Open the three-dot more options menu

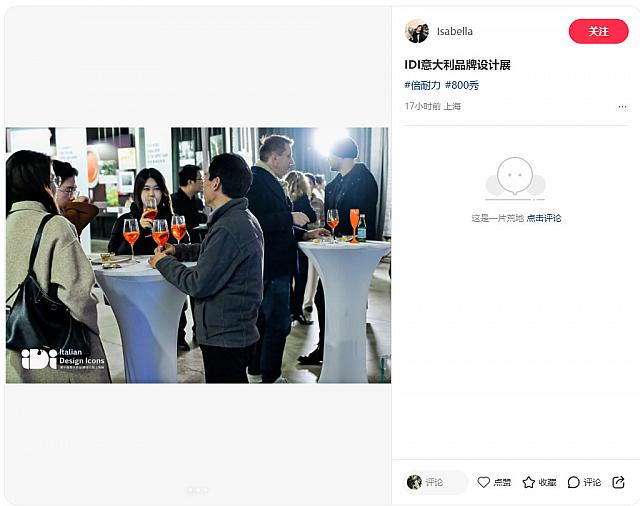(622, 107)
